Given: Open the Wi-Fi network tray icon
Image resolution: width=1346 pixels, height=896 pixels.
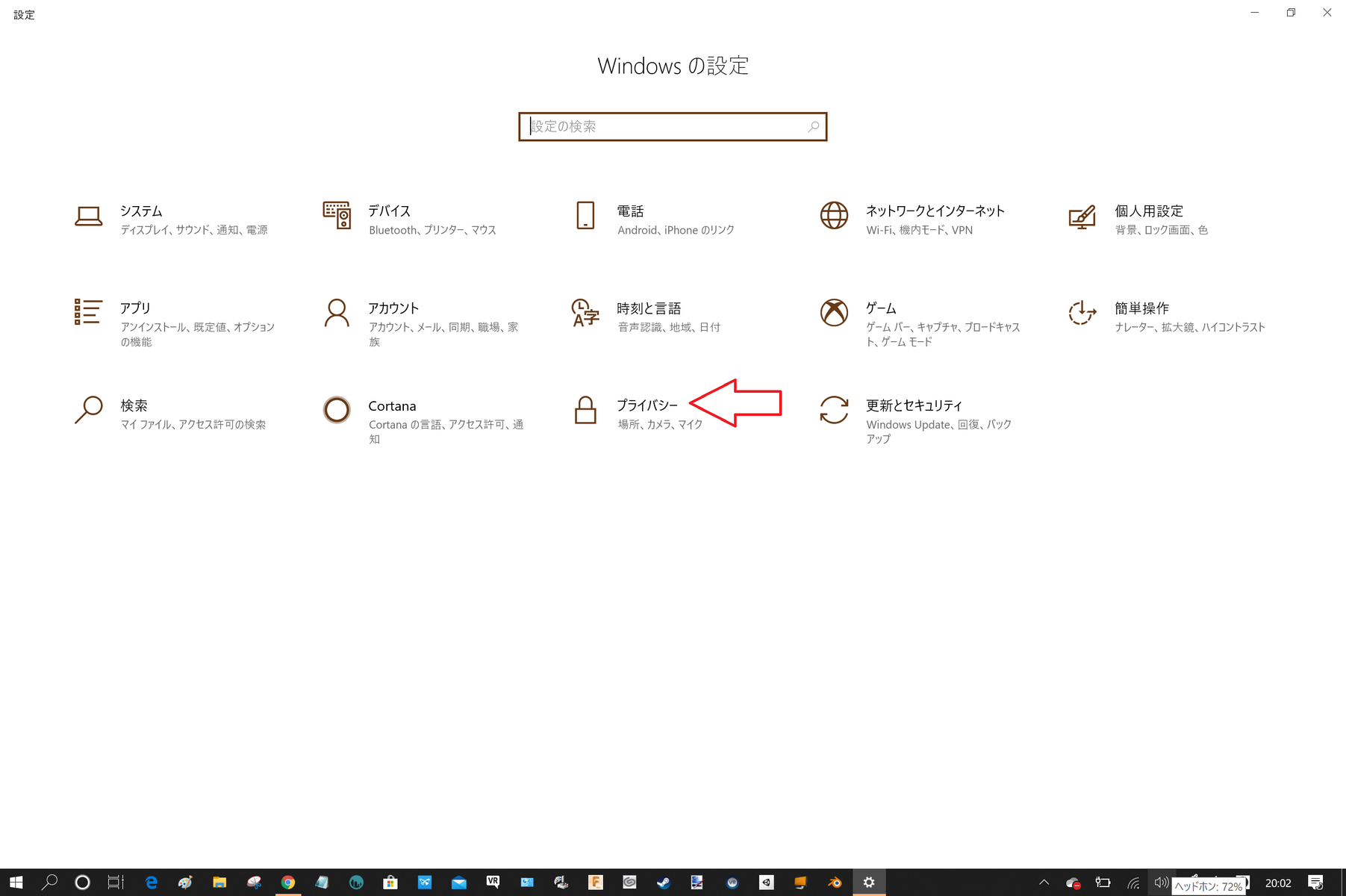Looking at the screenshot, I should click(x=1132, y=883).
